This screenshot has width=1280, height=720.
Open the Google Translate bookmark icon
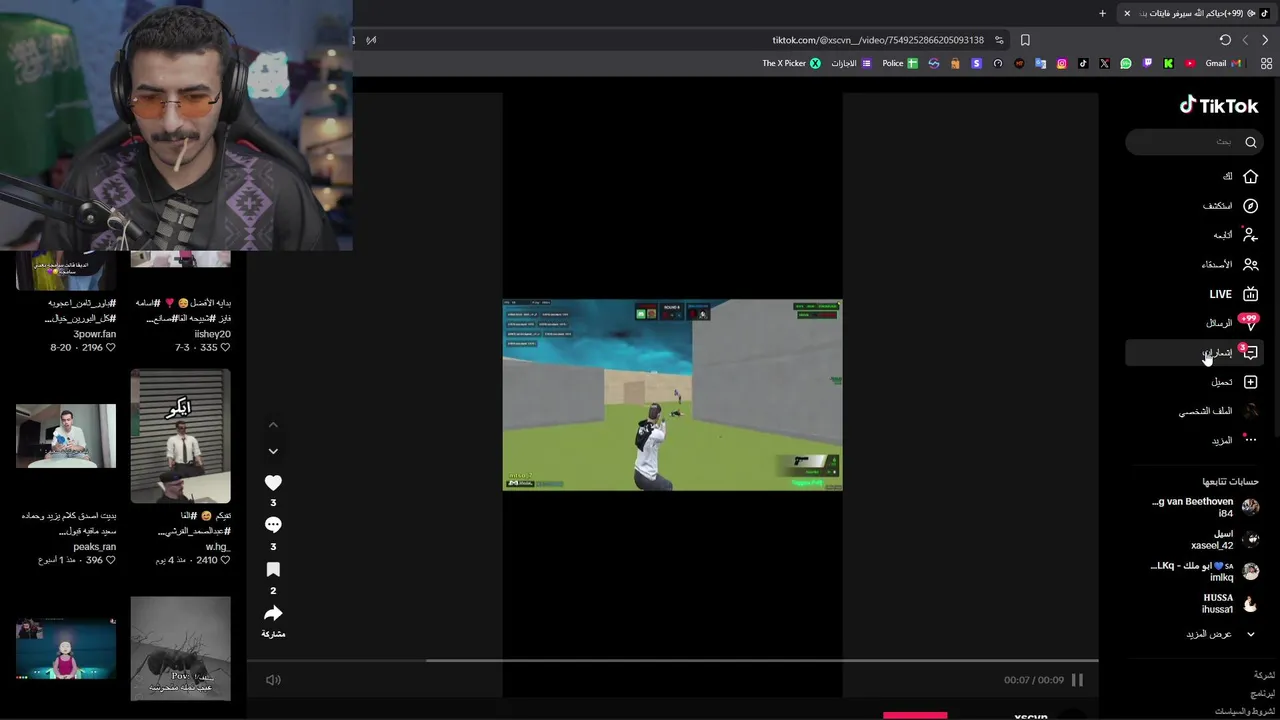coord(1040,63)
